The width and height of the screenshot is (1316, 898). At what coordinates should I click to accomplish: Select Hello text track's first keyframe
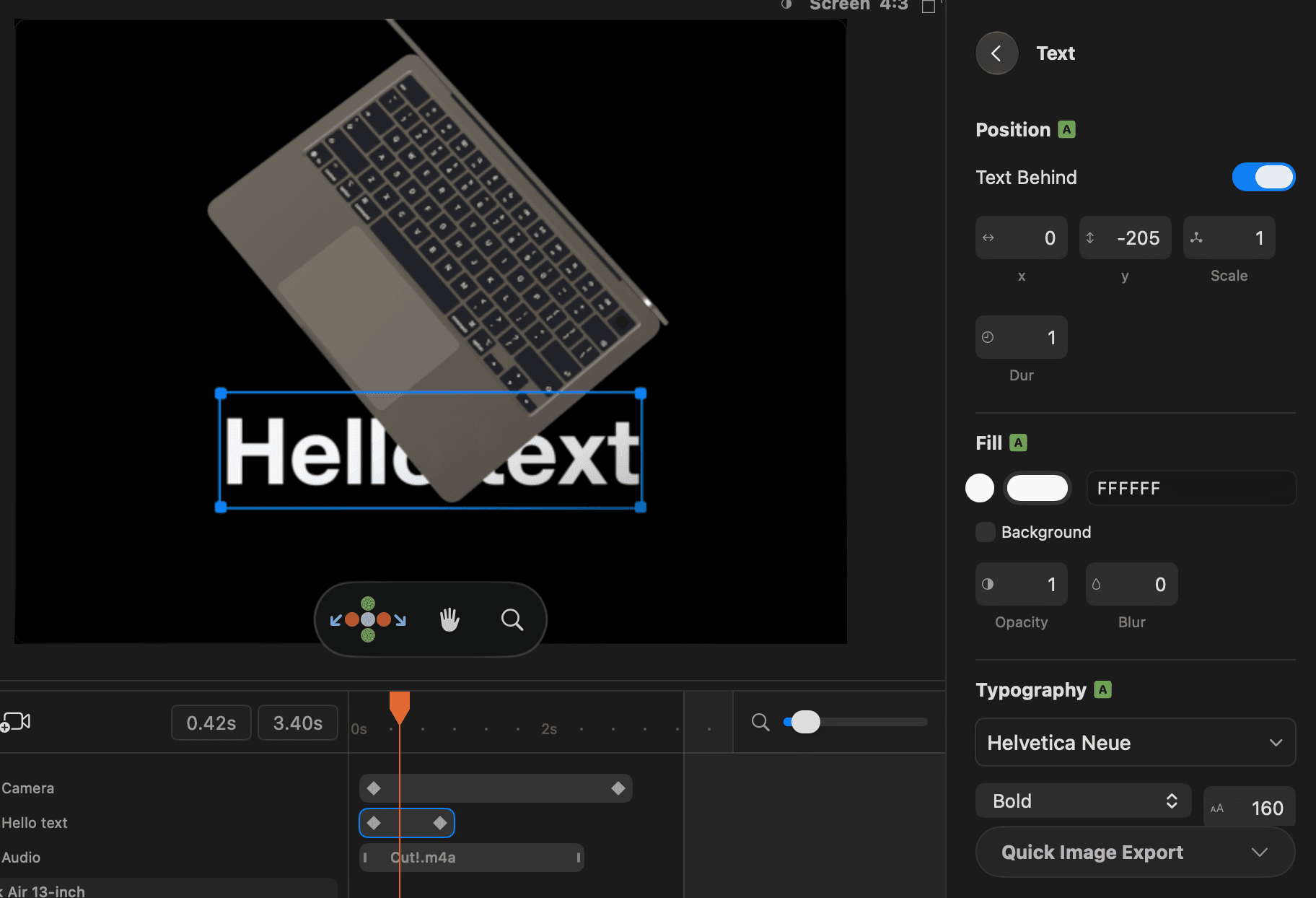(374, 823)
